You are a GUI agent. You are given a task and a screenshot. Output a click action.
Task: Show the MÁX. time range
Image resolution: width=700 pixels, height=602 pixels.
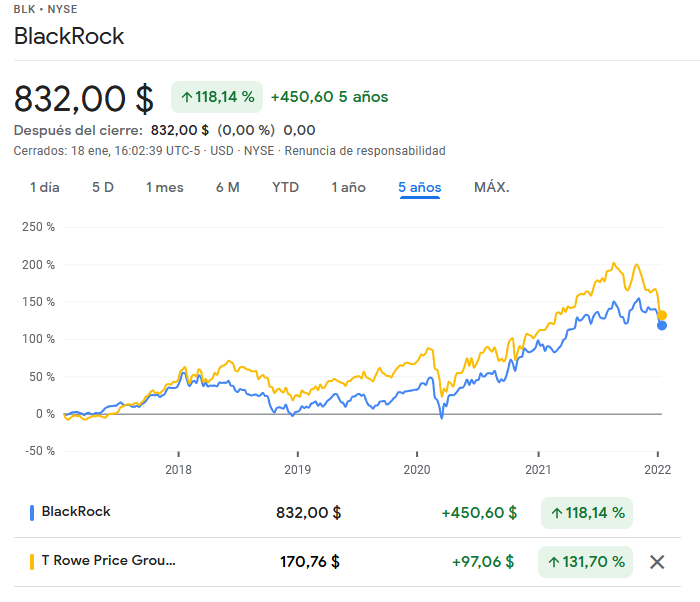tap(492, 187)
